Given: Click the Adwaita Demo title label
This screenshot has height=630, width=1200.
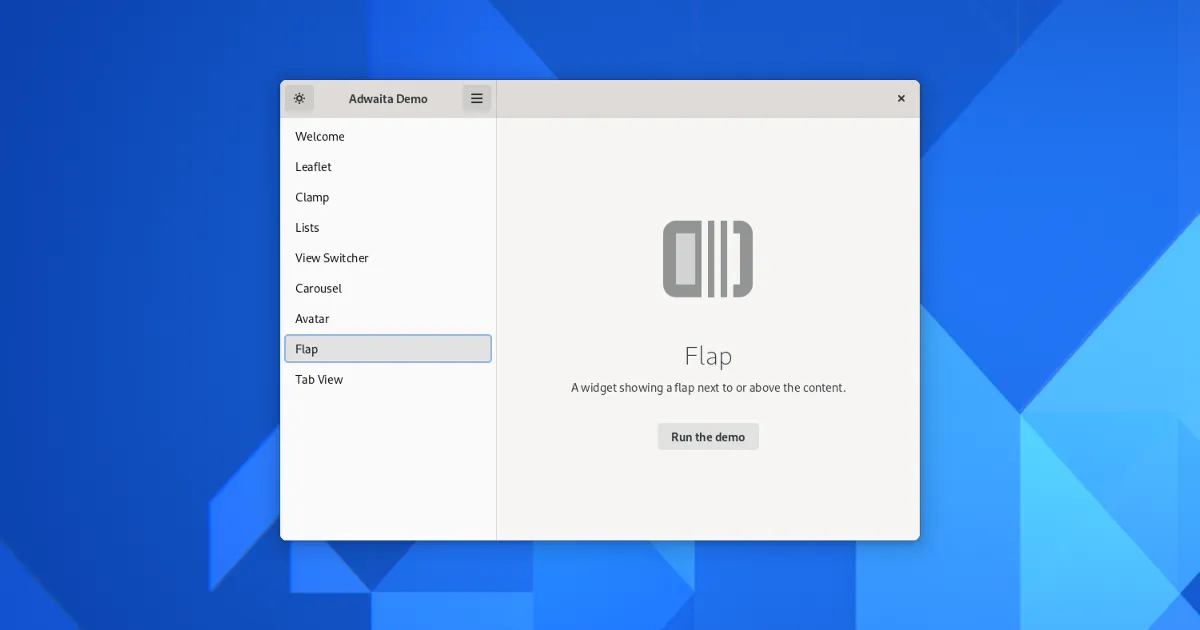Looking at the screenshot, I should click(388, 99).
